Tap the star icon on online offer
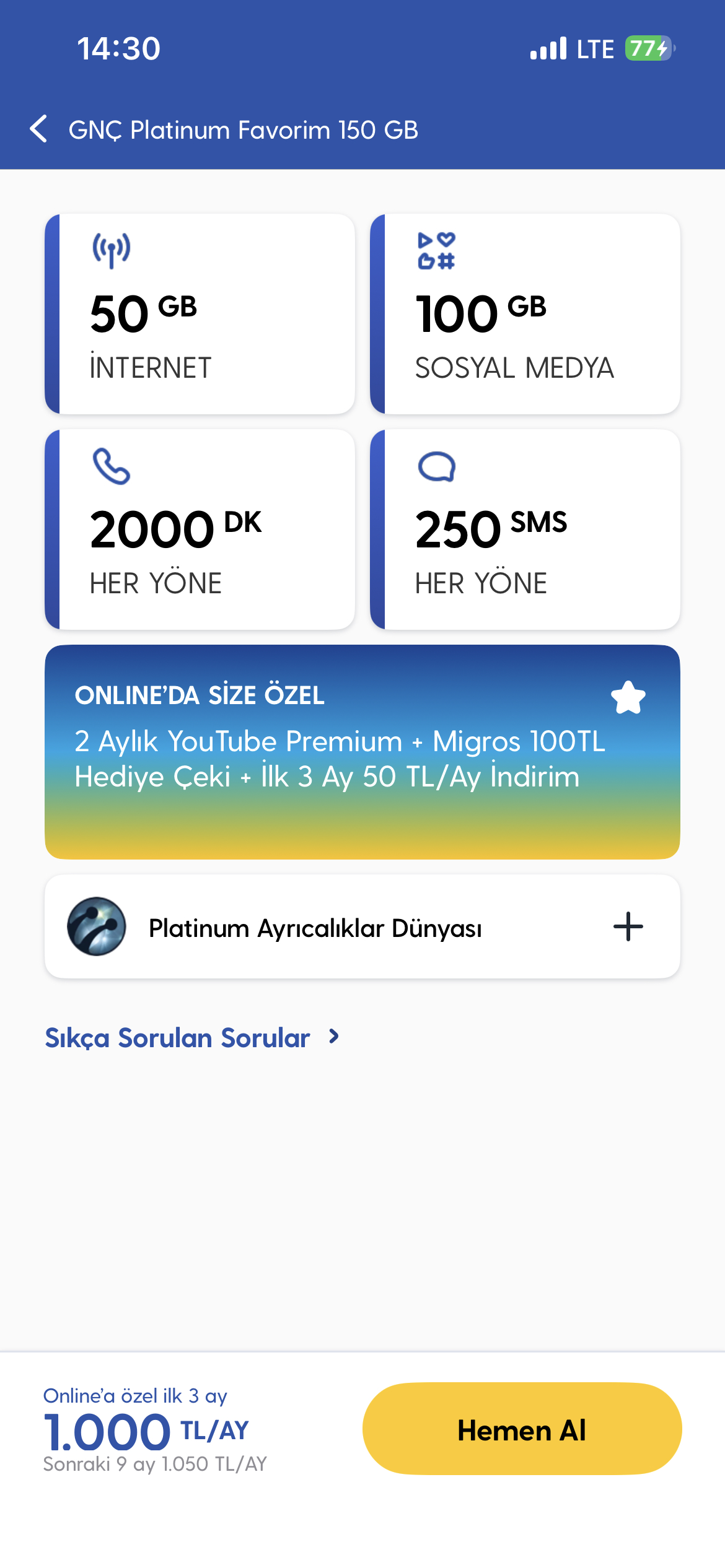The width and height of the screenshot is (725, 1568). [628, 697]
